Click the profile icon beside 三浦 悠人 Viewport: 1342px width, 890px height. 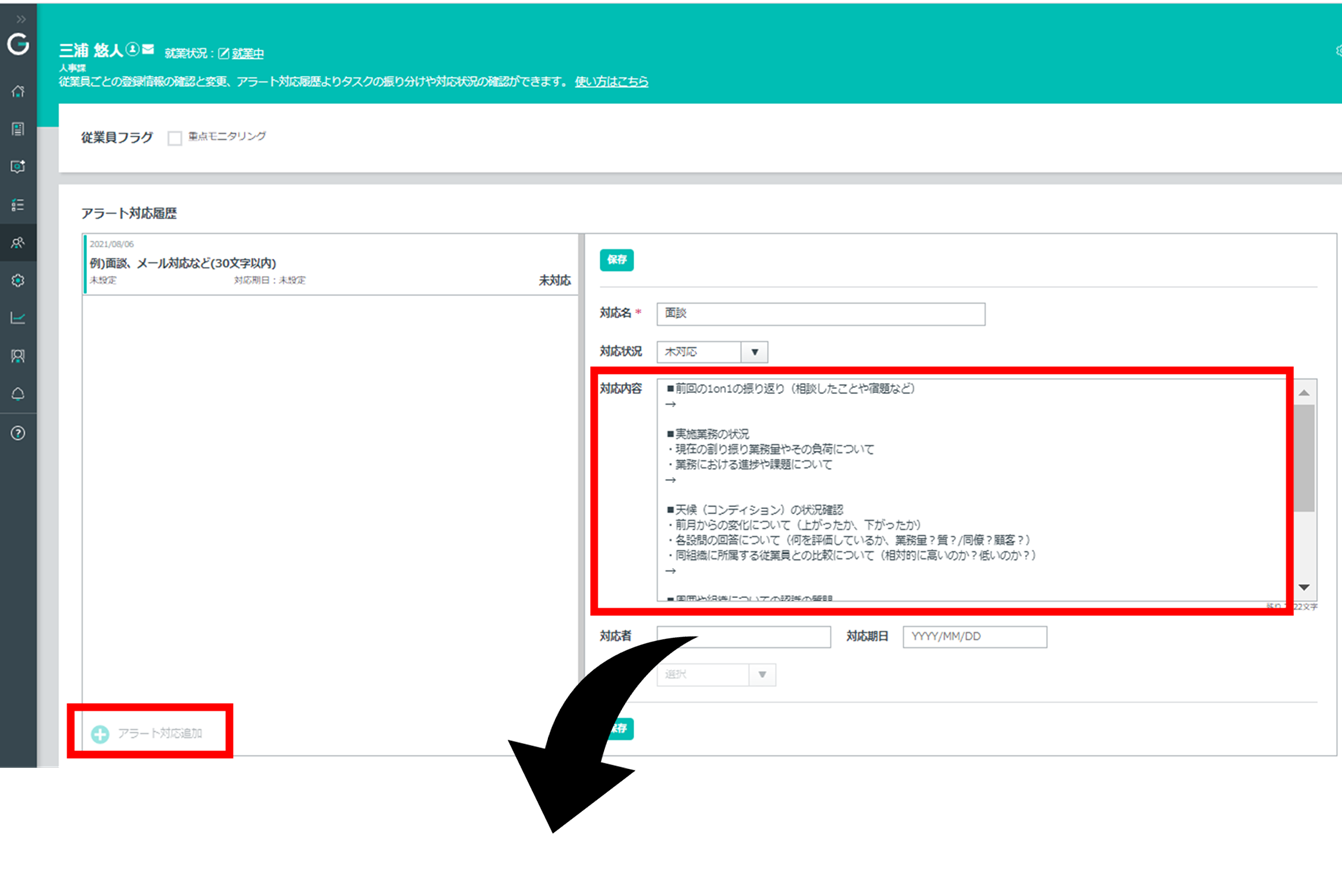132,49
